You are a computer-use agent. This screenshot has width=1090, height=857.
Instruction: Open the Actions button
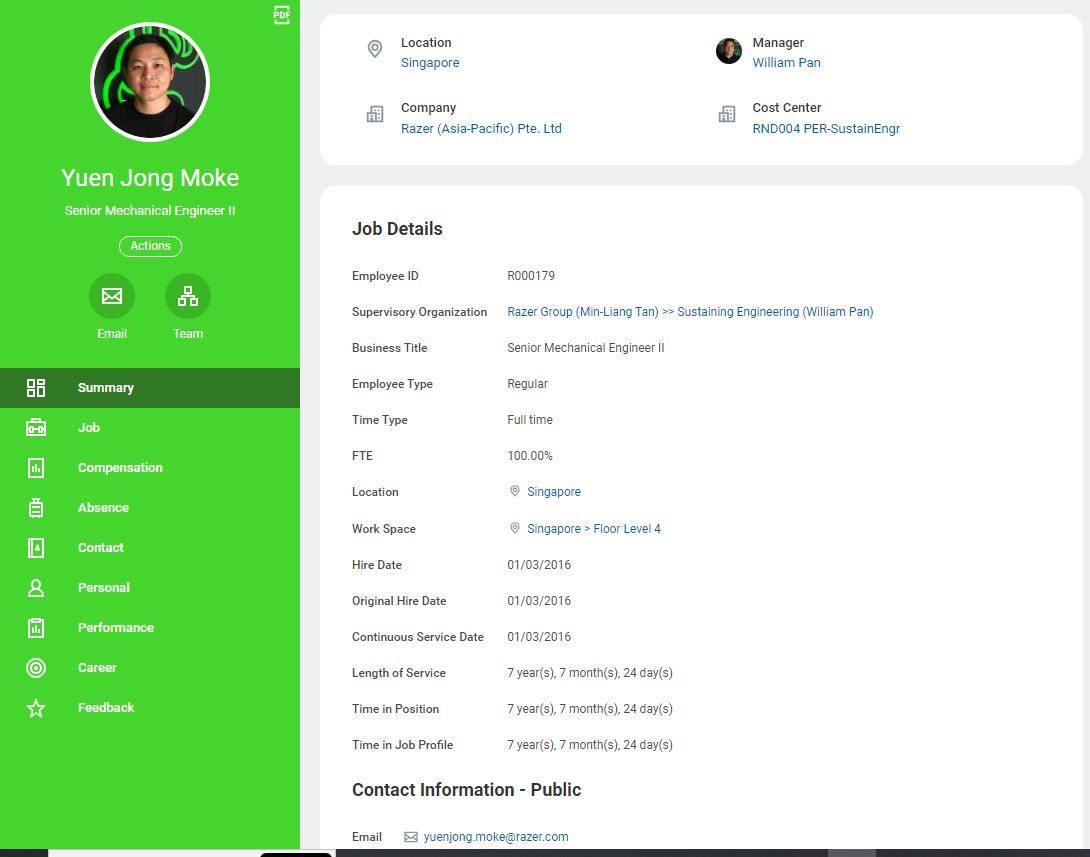pos(150,246)
